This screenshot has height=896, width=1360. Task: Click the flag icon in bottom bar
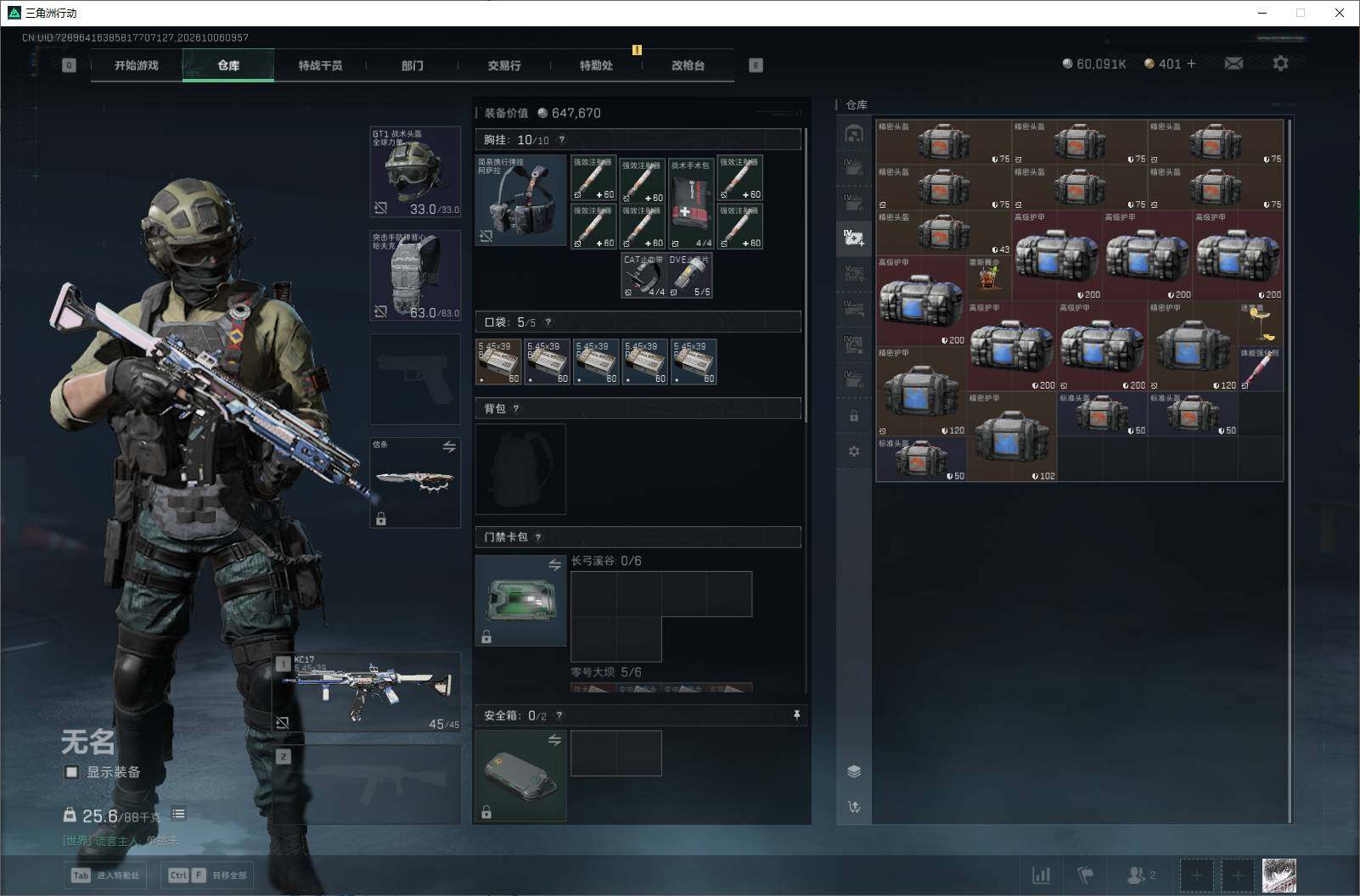click(x=1086, y=875)
